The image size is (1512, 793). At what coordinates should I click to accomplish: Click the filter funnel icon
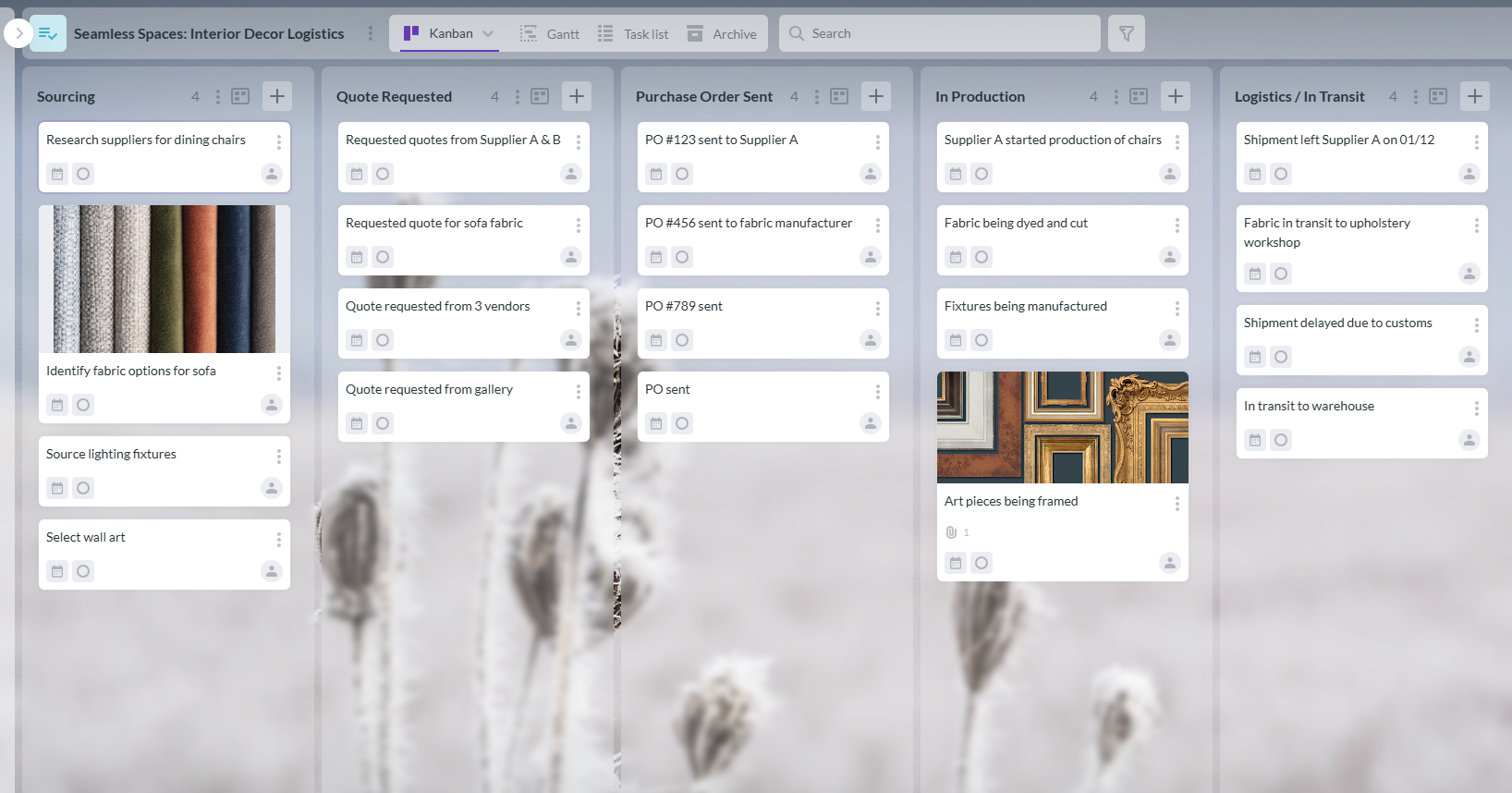click(1126, 33)
